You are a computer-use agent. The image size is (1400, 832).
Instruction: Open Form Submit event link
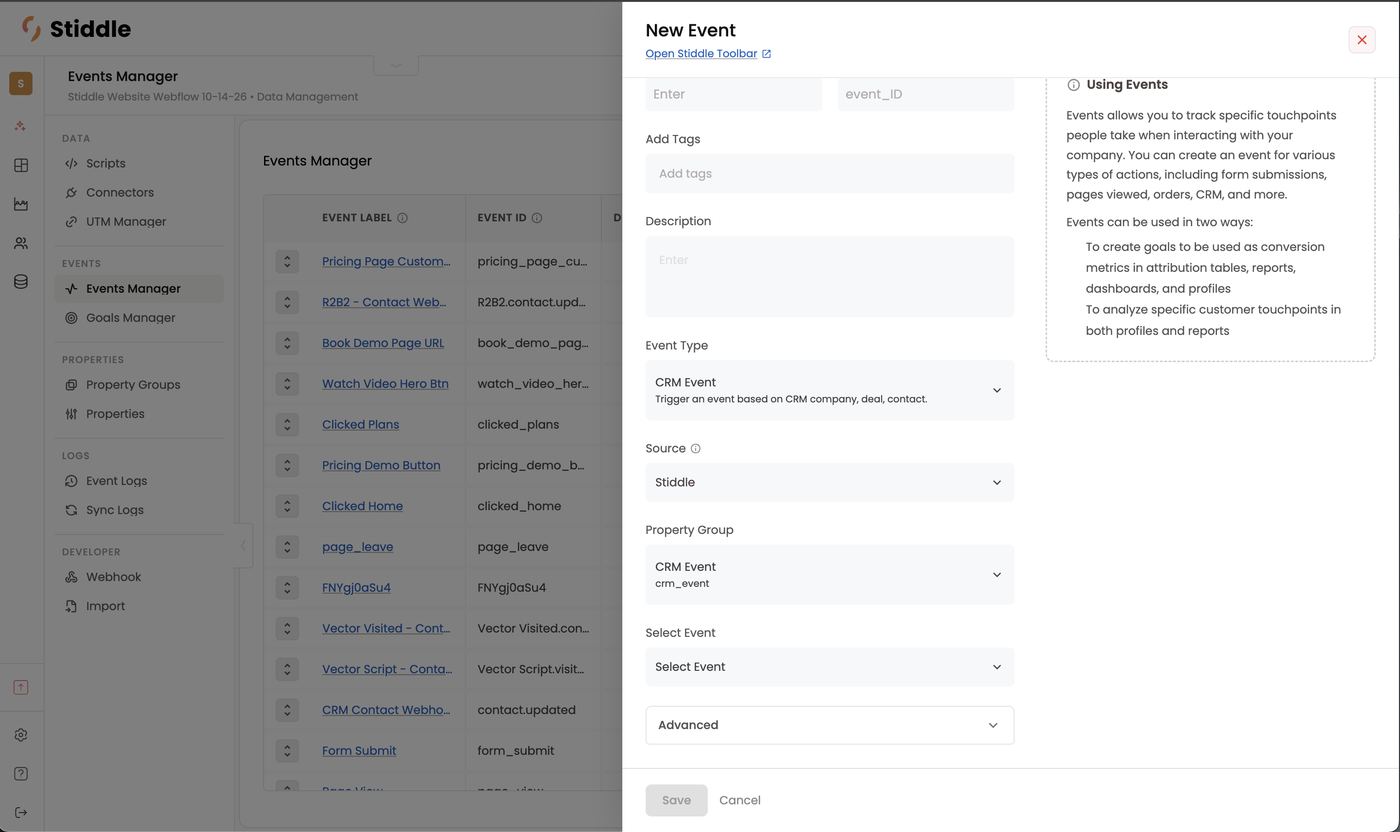tap(359, 751)
